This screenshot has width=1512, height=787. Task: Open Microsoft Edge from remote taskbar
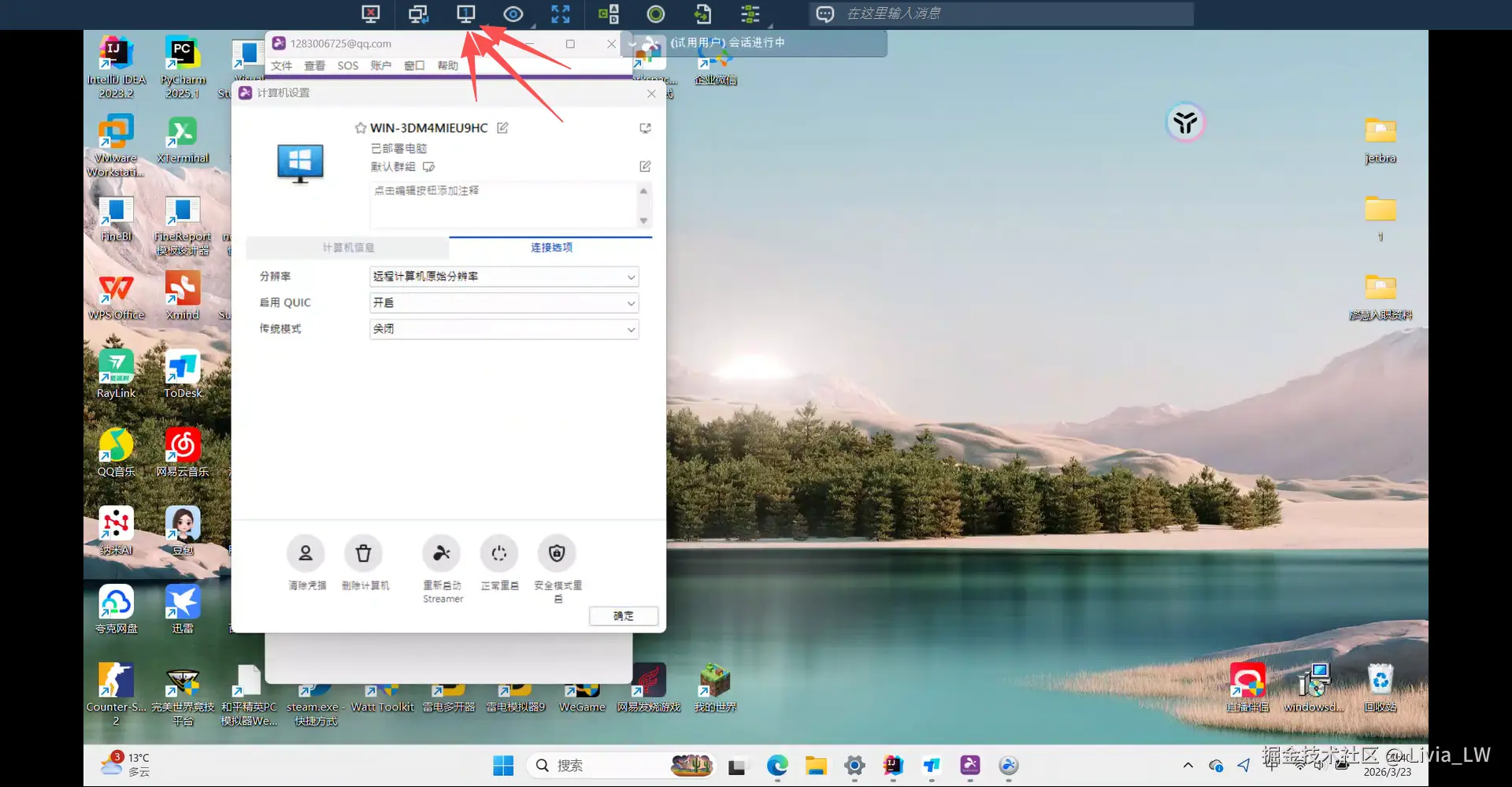point(777,766)
